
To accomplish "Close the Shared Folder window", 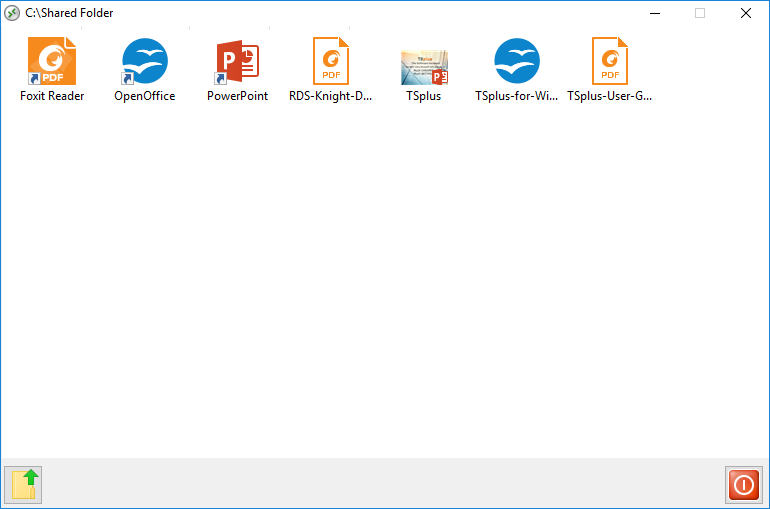I will coord(745,13).
